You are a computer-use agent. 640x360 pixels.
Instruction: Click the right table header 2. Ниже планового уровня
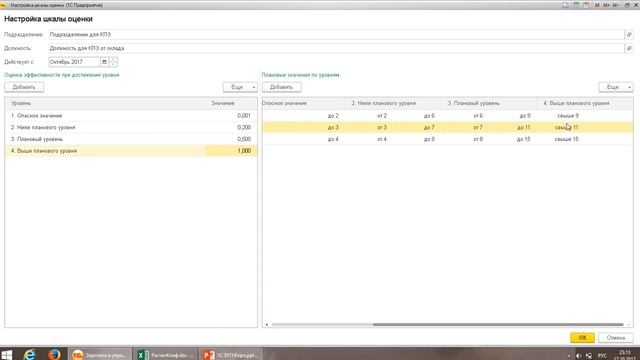tap(393, 104)
